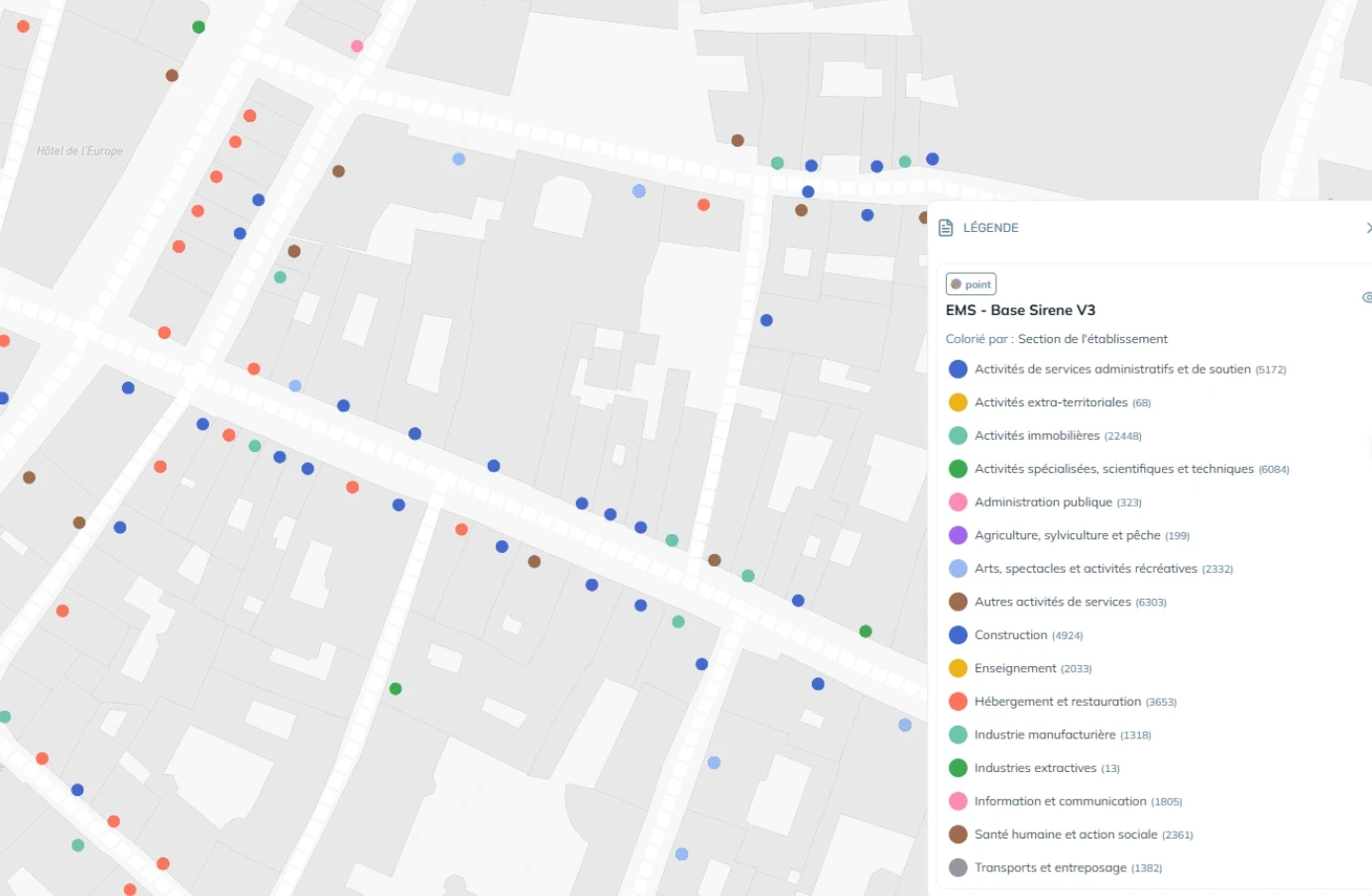Click the Colorié par Section de l'établissement text
Screen dimensions: 1372x896
[1056, 339]
